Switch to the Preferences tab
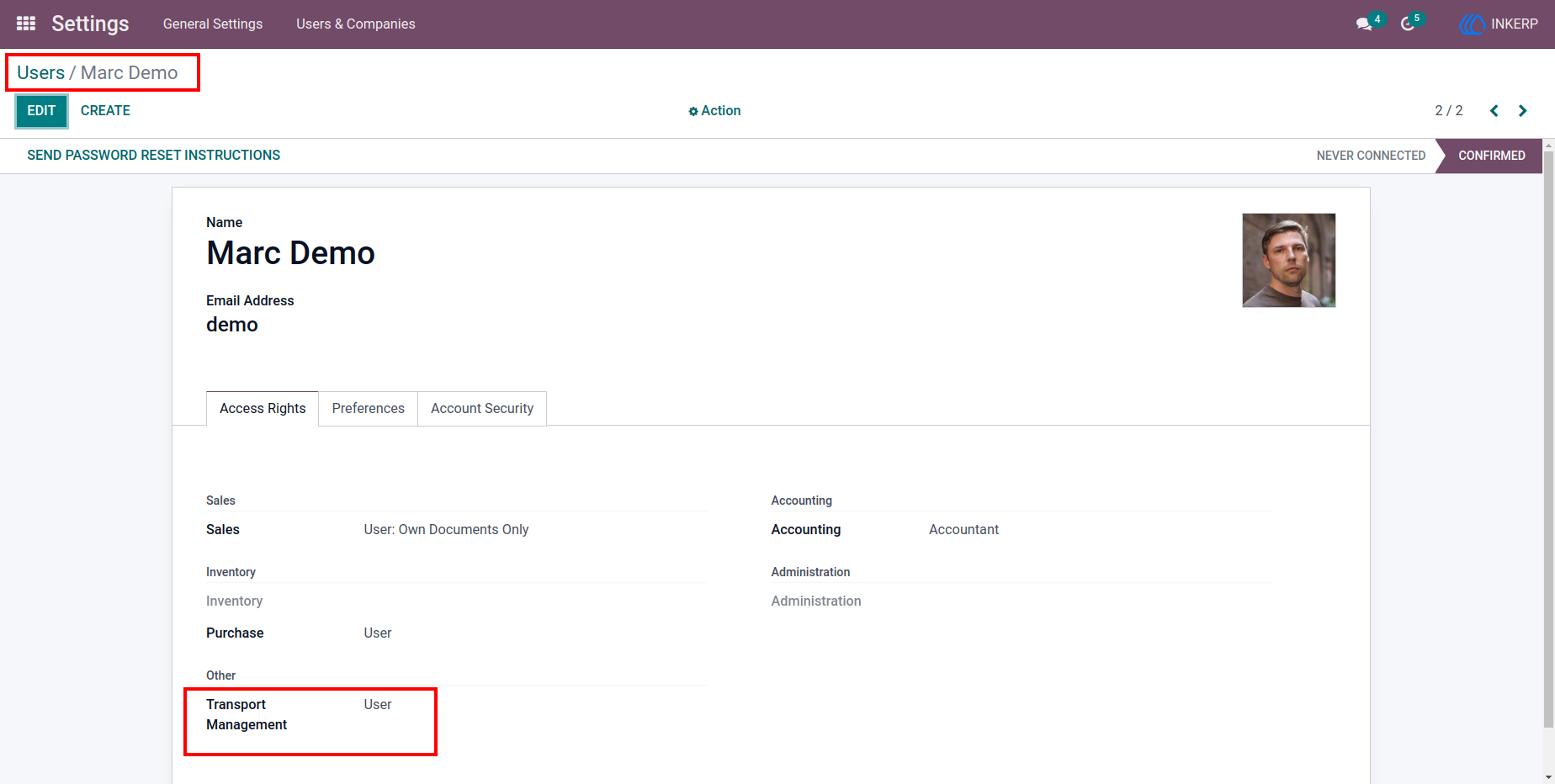 [x=368, y=409]
